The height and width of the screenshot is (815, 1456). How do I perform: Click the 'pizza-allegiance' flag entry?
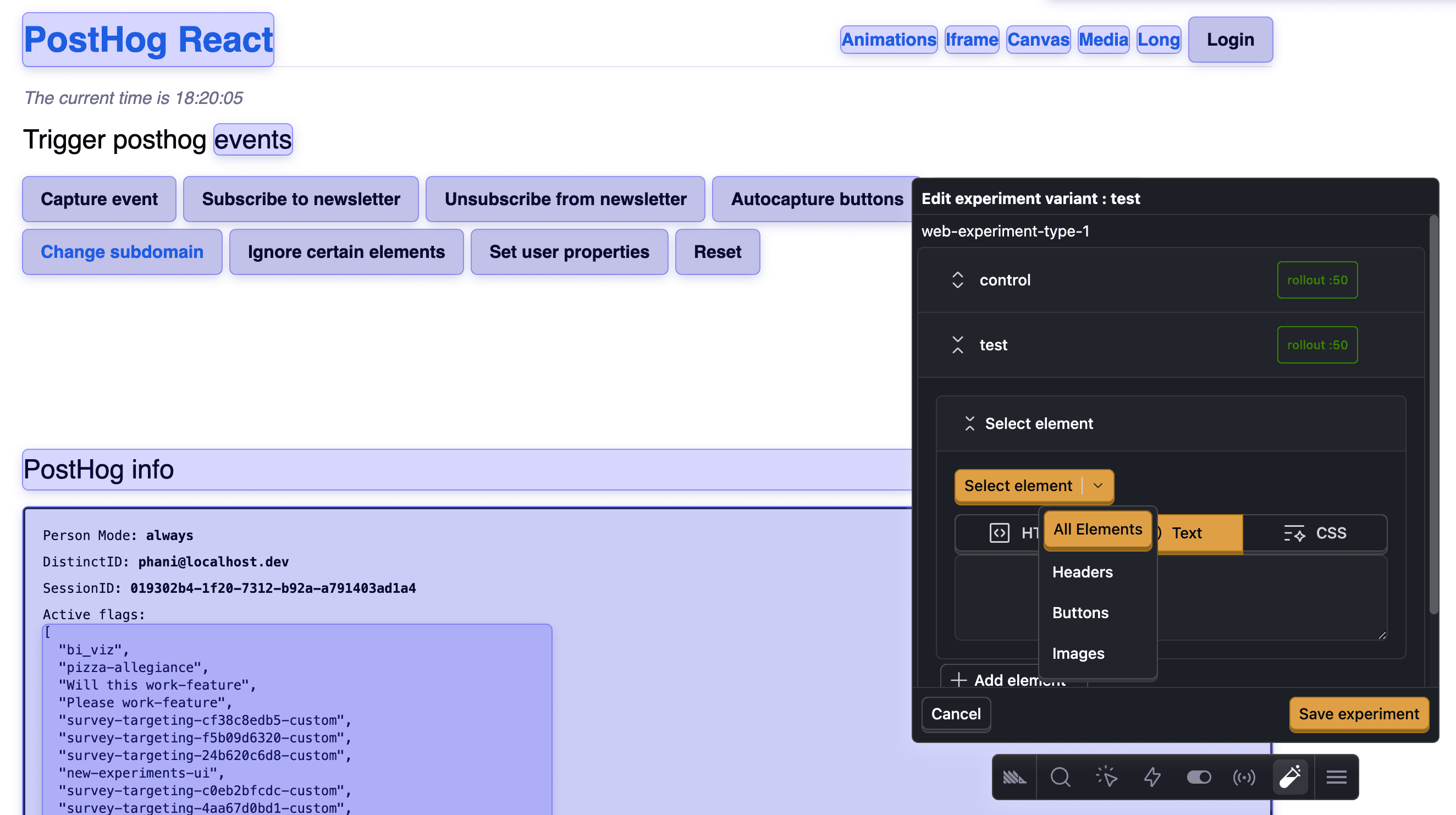pos(134,668)
